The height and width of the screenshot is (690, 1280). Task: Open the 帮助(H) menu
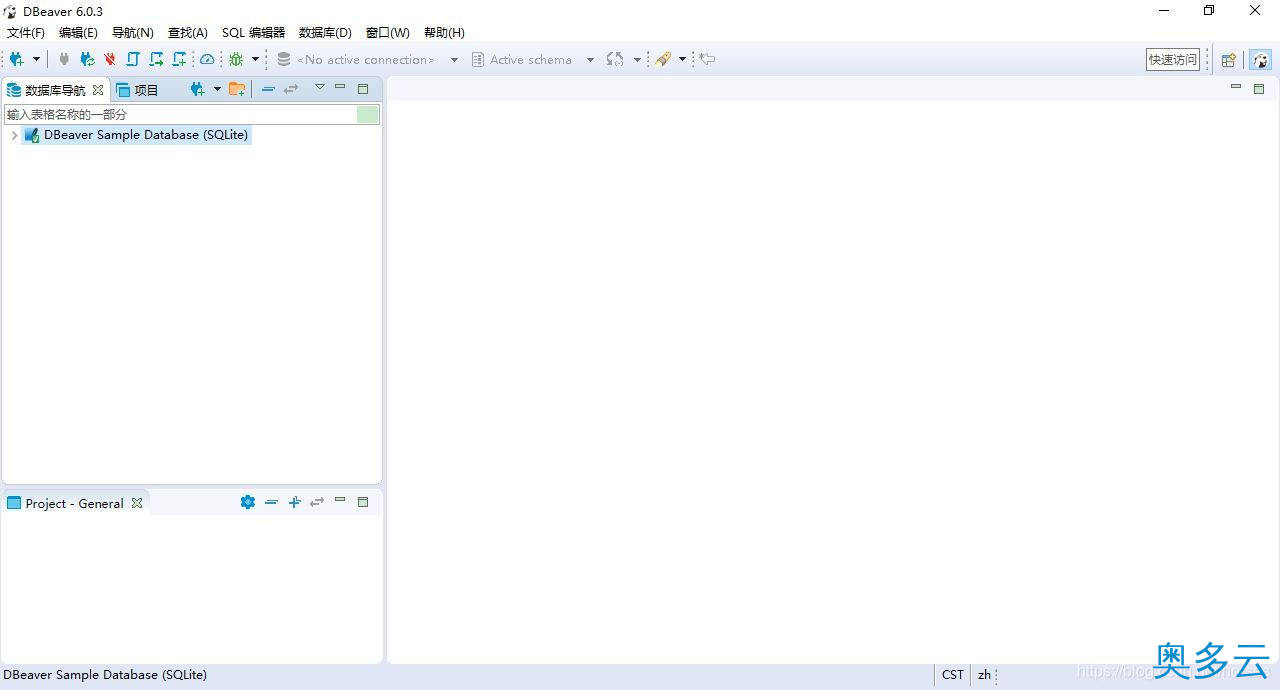click(x=444, y=33)
